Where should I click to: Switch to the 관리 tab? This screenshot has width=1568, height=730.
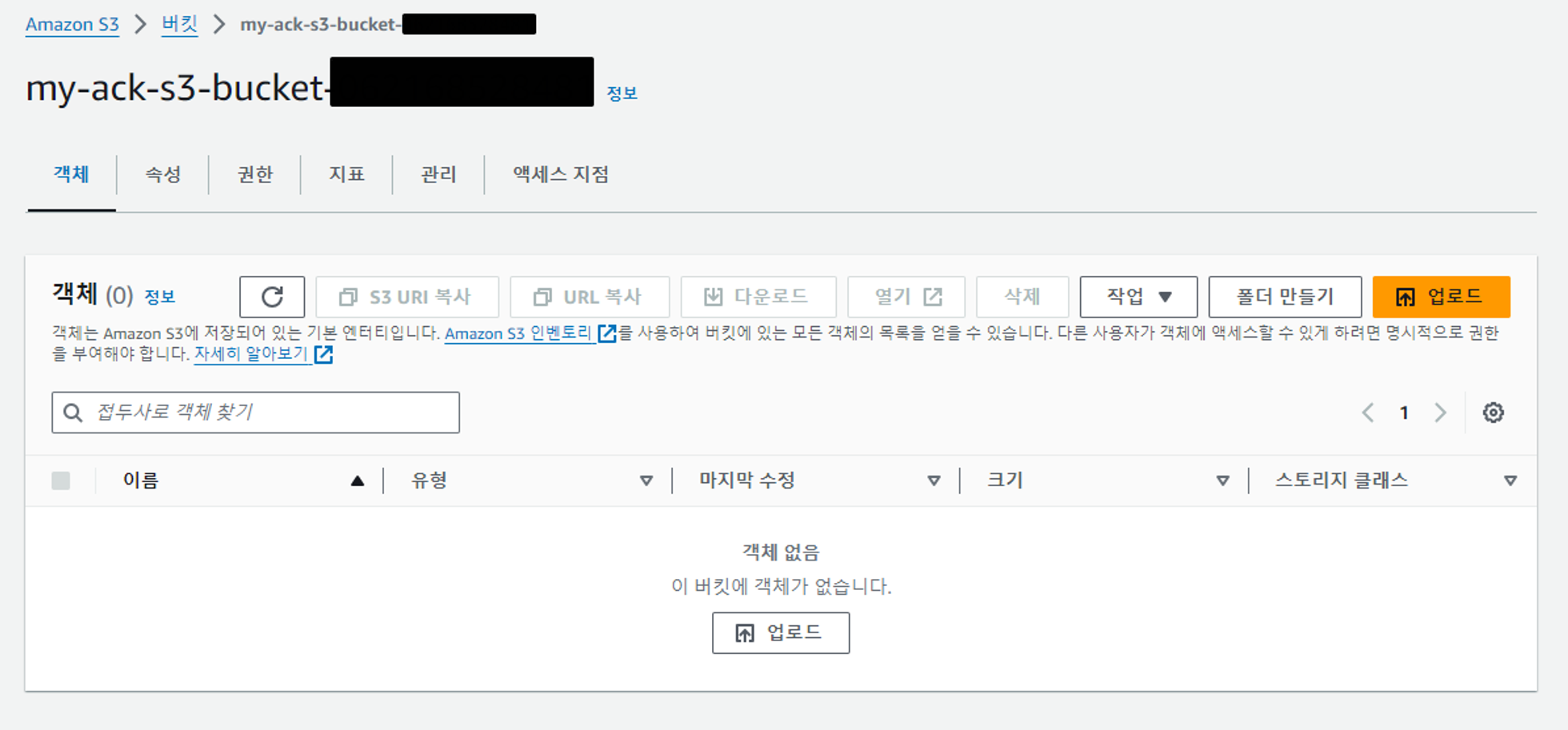coord(438,174)
